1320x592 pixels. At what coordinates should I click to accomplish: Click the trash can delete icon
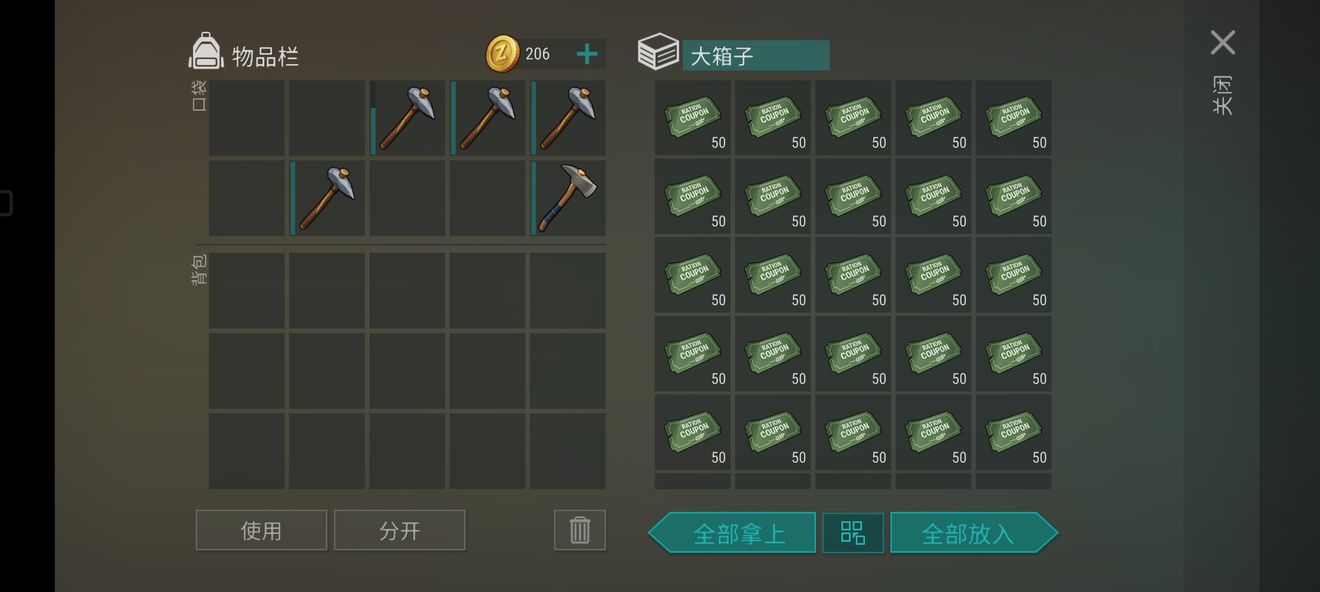(x=580, y=530)
